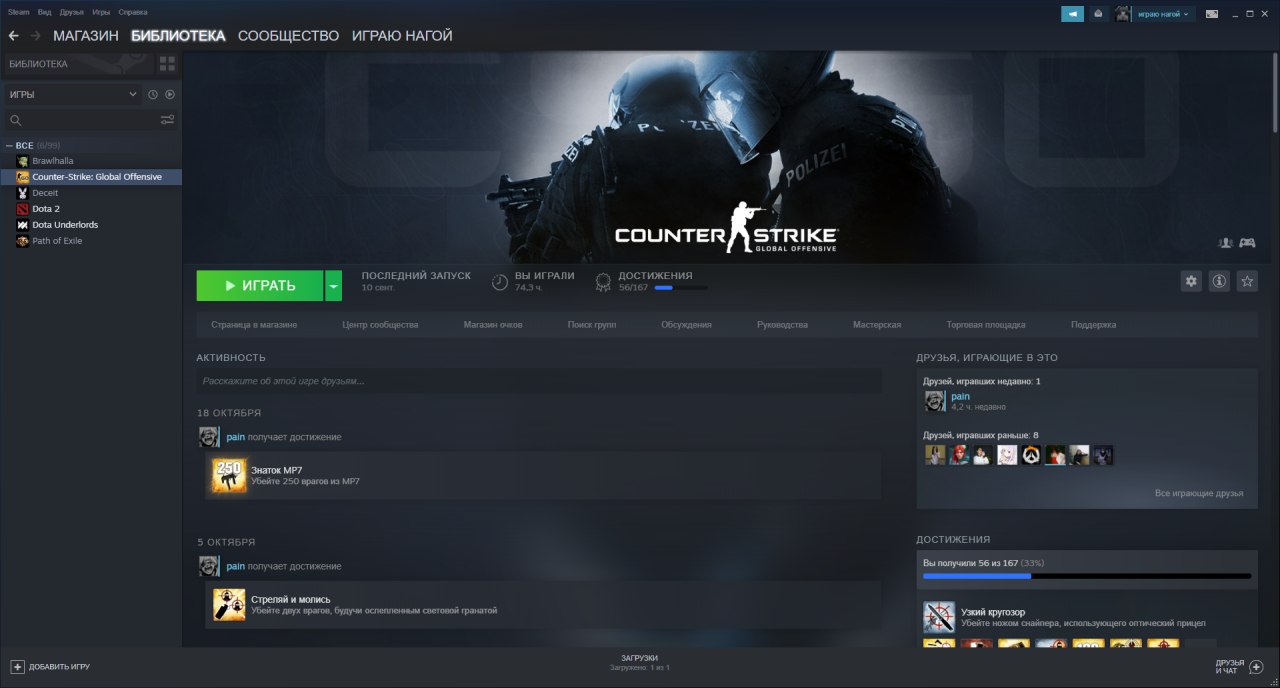Open the dropdown arrow beside ИГРАТЬ
The height and width of the screenshot is (688, 1280).
click(334, 285)
